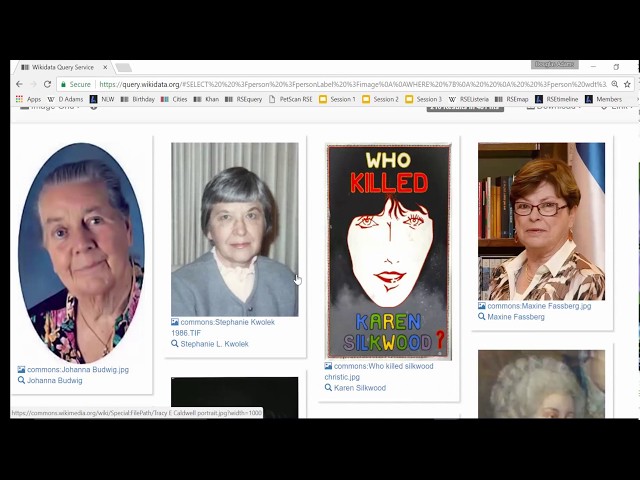Open commons:Who killed silkwood christic.jpg link
640x480 pixels.
tap(379, 371)
